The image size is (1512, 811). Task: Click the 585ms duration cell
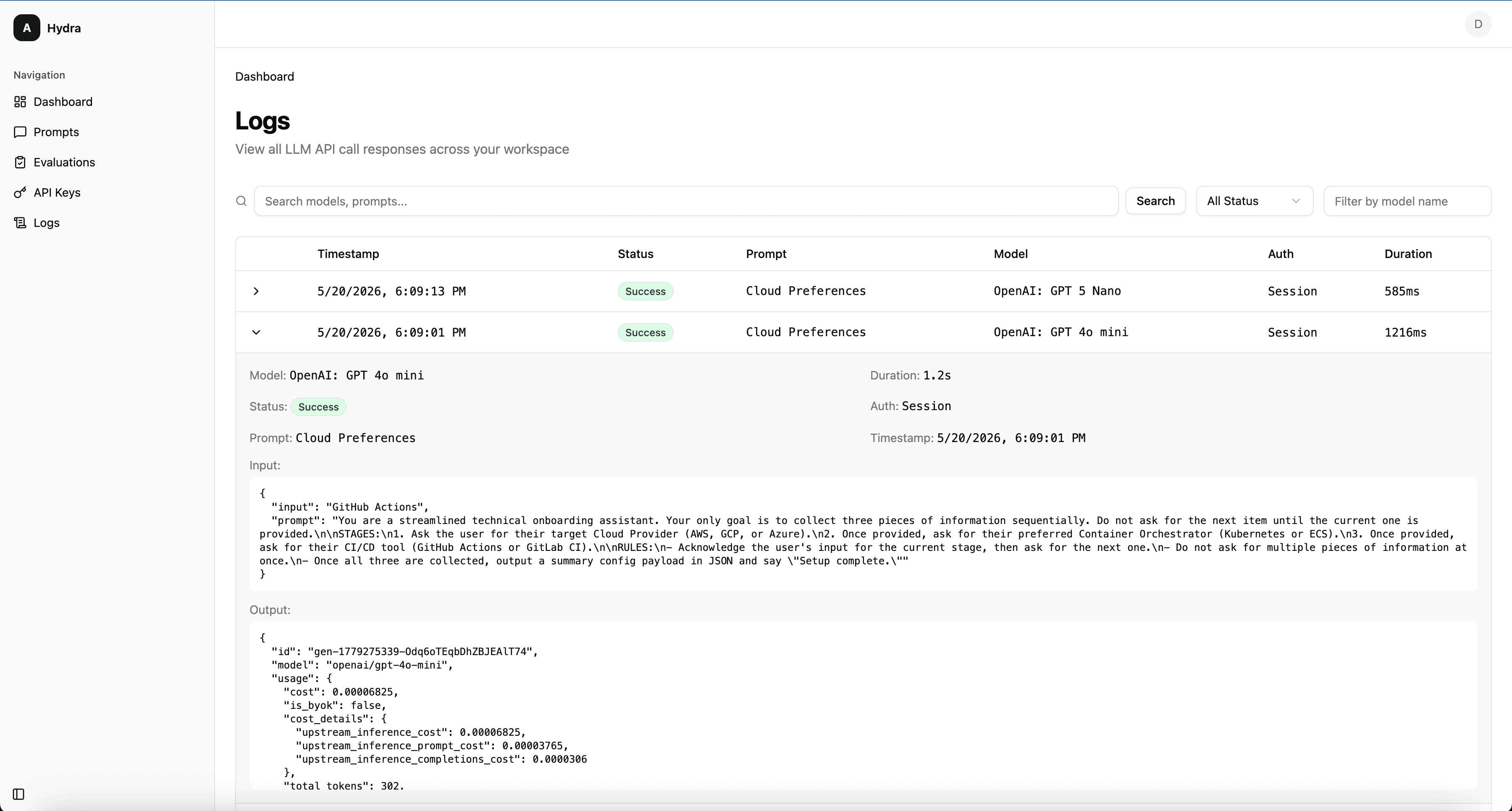click(x=1402, y=291)
